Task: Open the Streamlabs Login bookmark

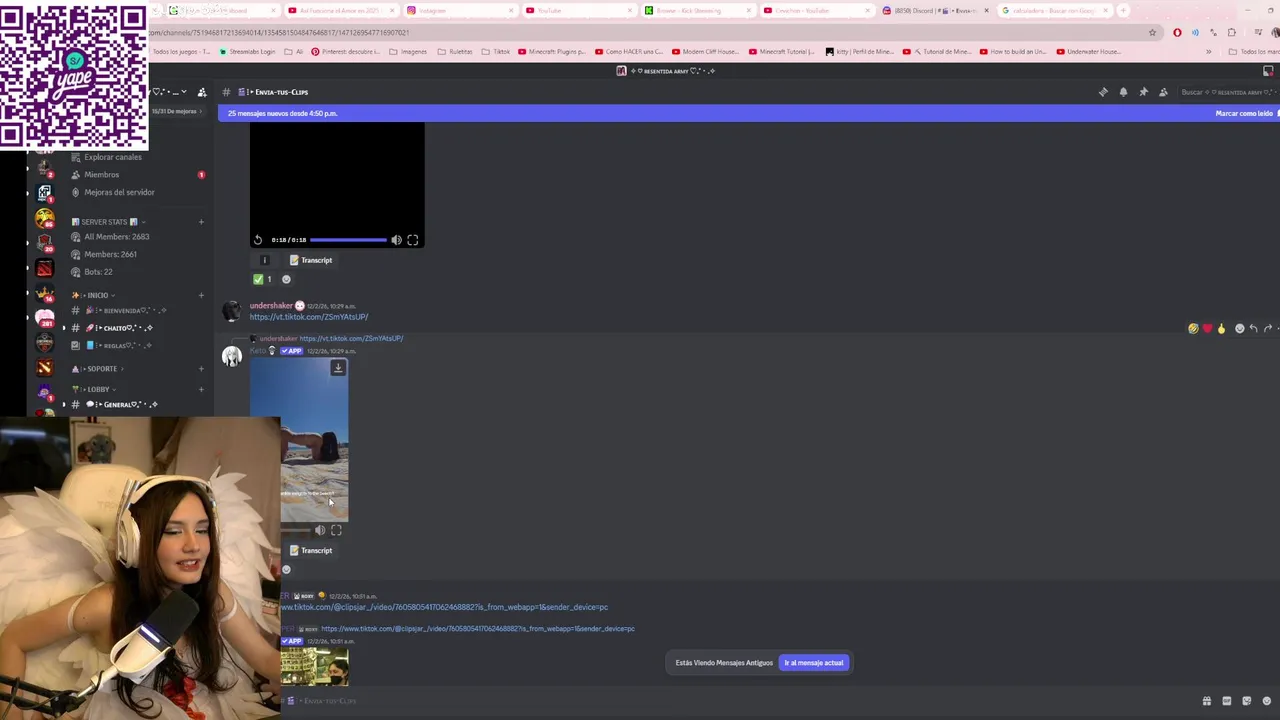Action: tap(247, 51)
